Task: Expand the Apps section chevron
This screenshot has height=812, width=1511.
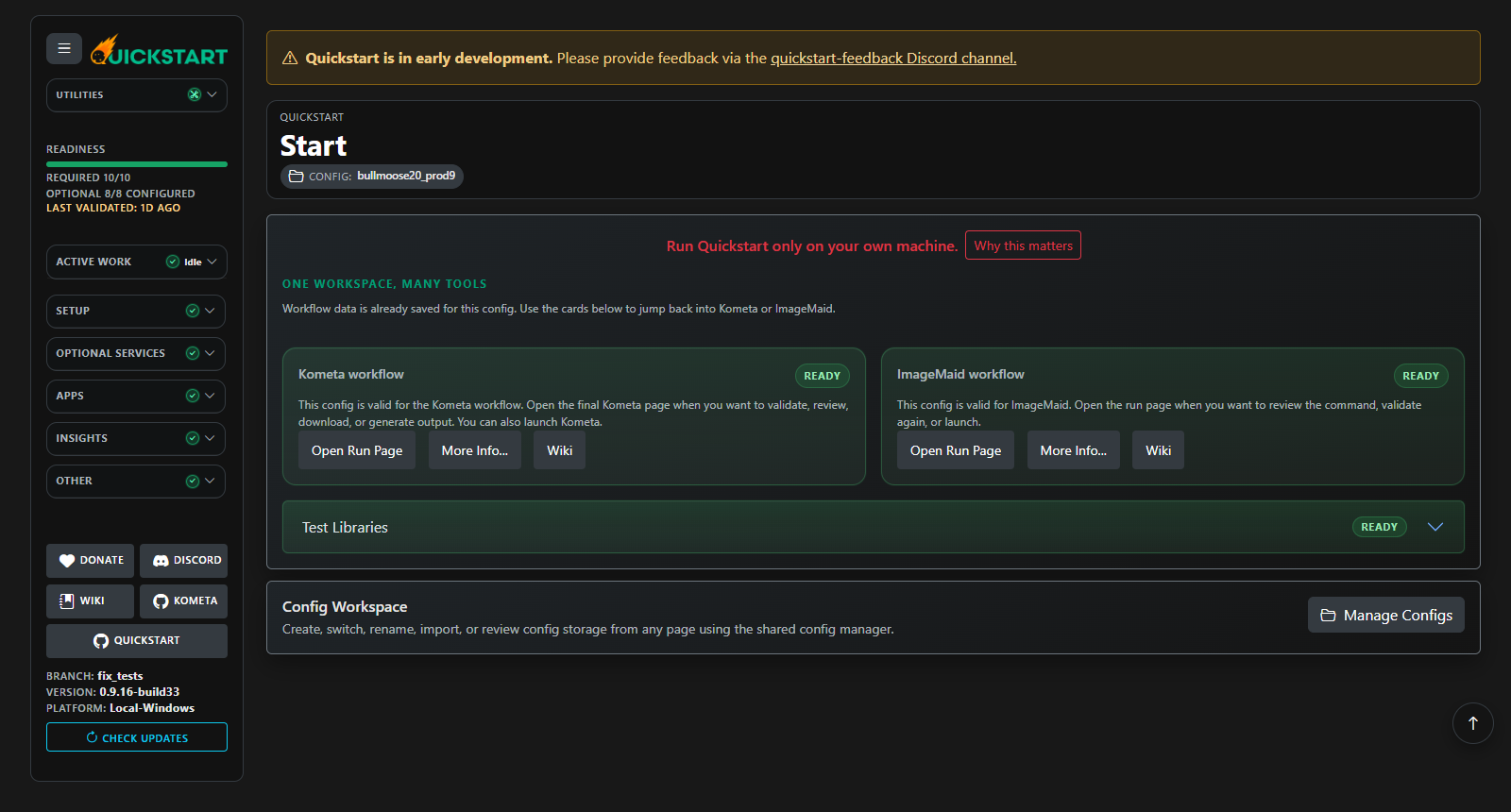Action: point(210,396)
